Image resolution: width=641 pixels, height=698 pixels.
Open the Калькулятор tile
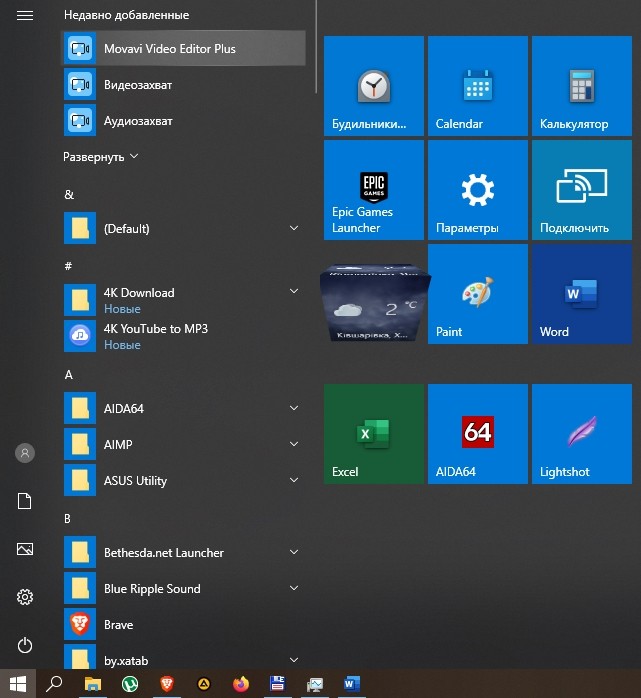click(x=582, y=86)
